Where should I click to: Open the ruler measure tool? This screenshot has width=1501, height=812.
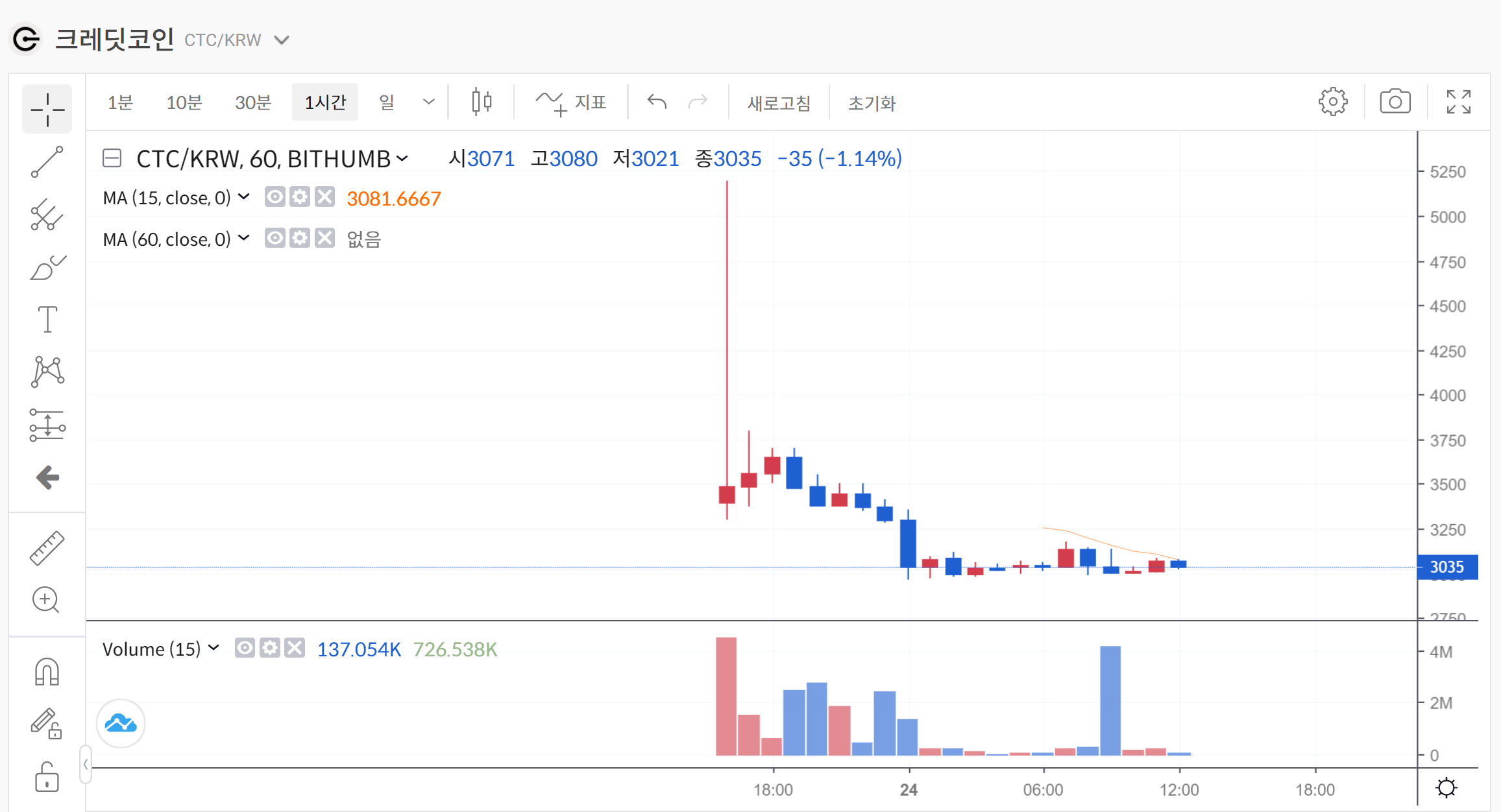47,548
